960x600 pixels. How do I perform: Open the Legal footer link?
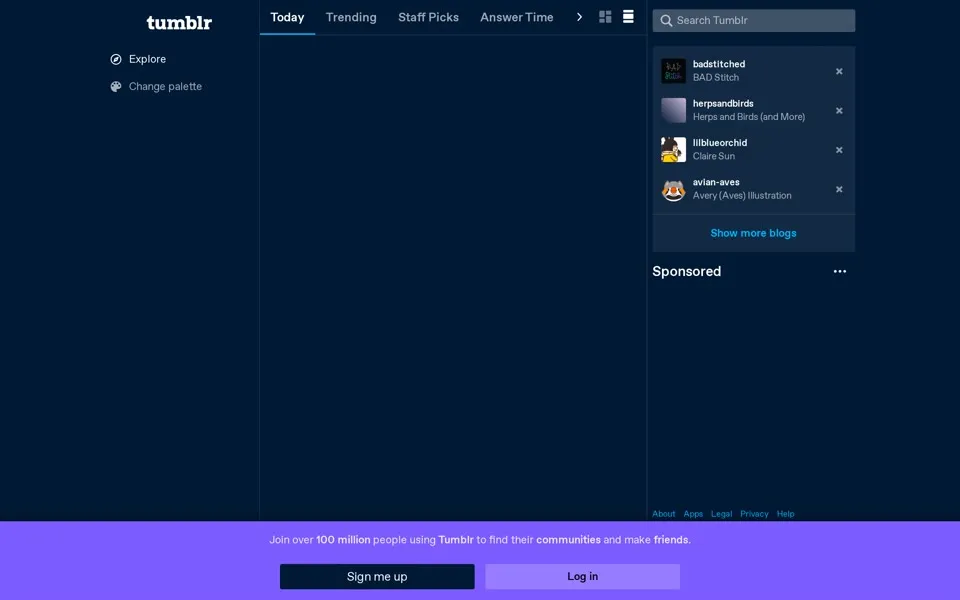tap(721, 514)
